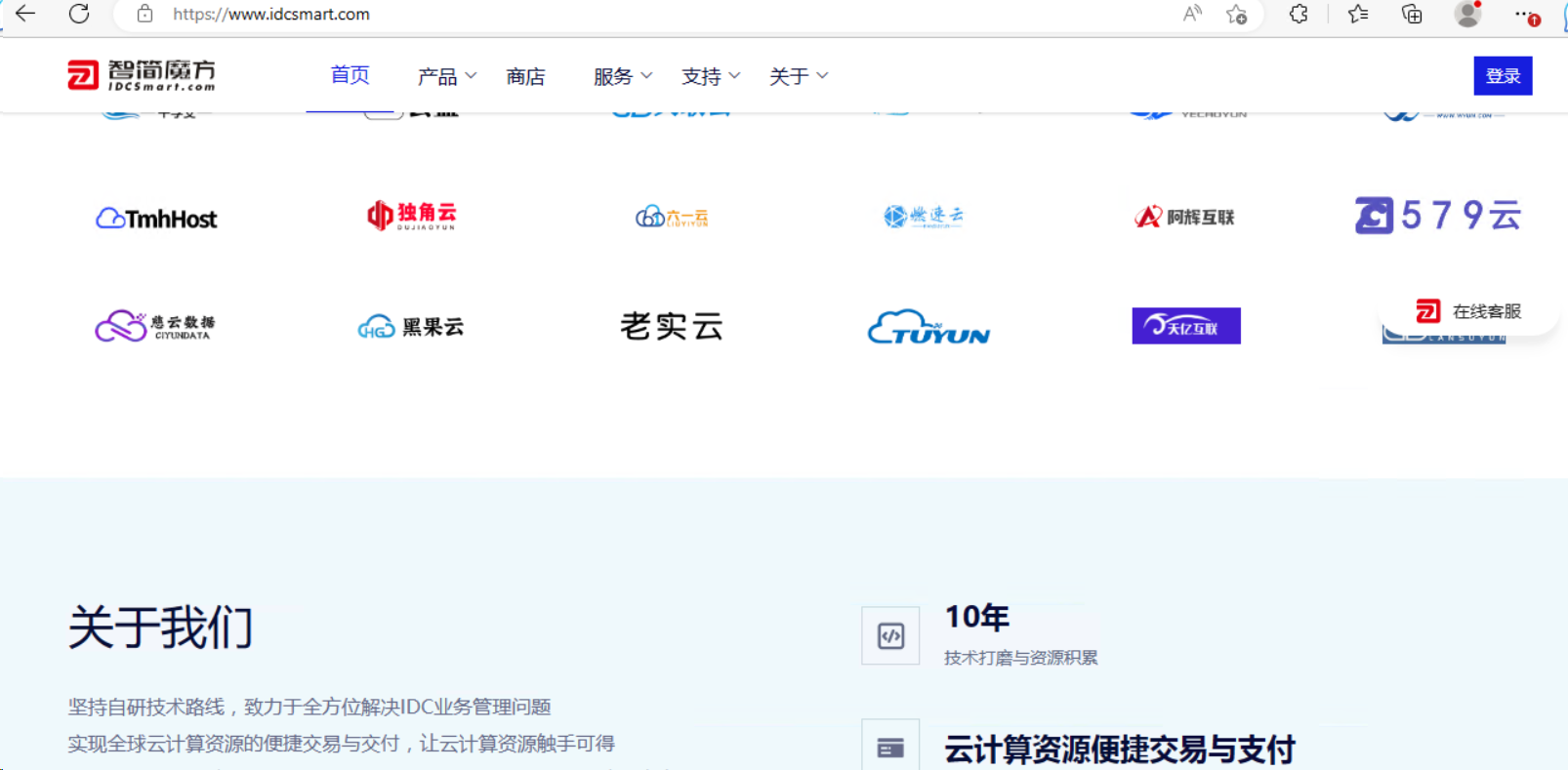Select the 首页 navigation tab
The width and height of the screenshot is (1568, 770).
(x=350, y=75)
